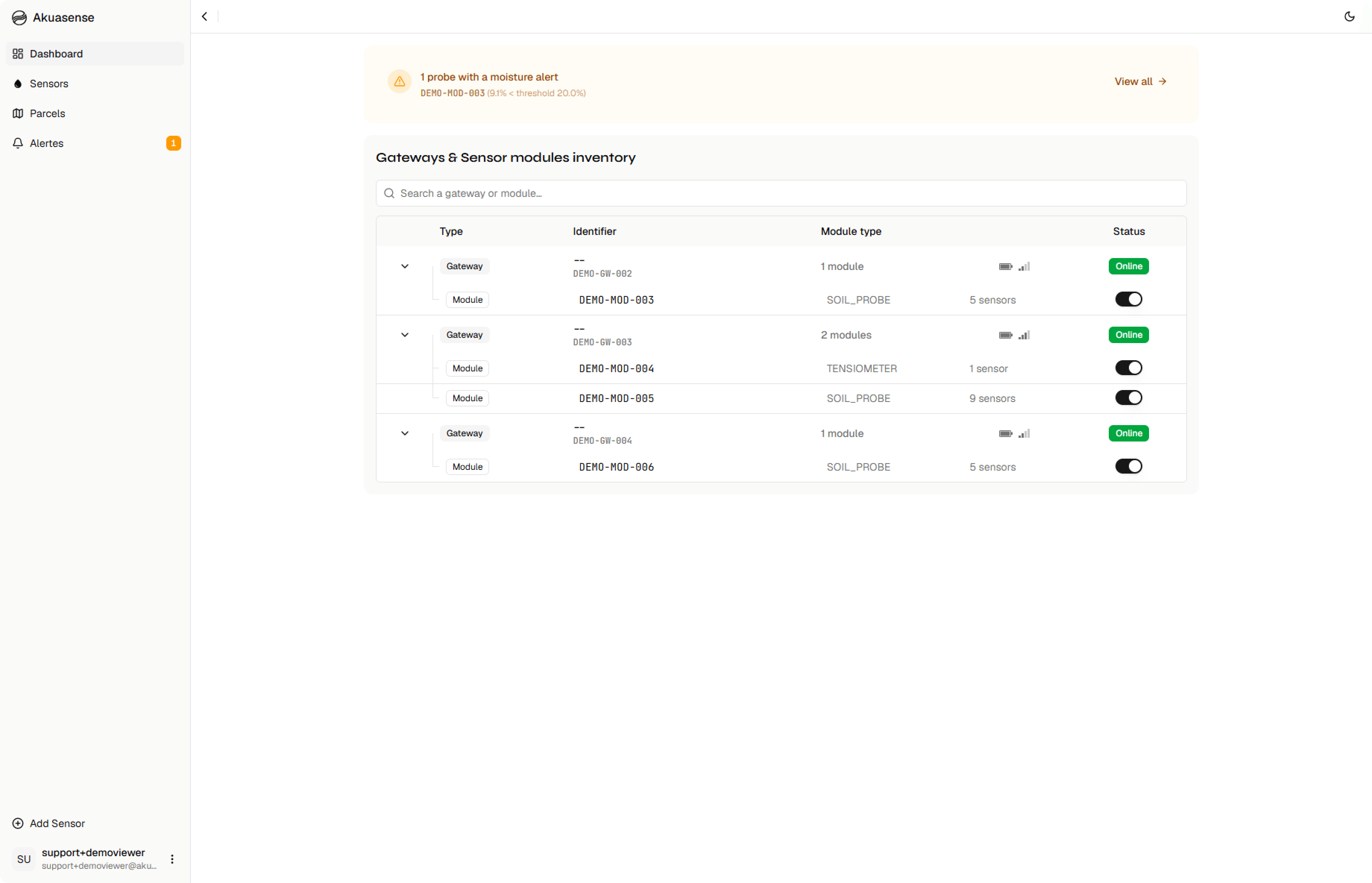The image size is (1372, 883).
Task: Click the Module type column header
Action: 851,231
